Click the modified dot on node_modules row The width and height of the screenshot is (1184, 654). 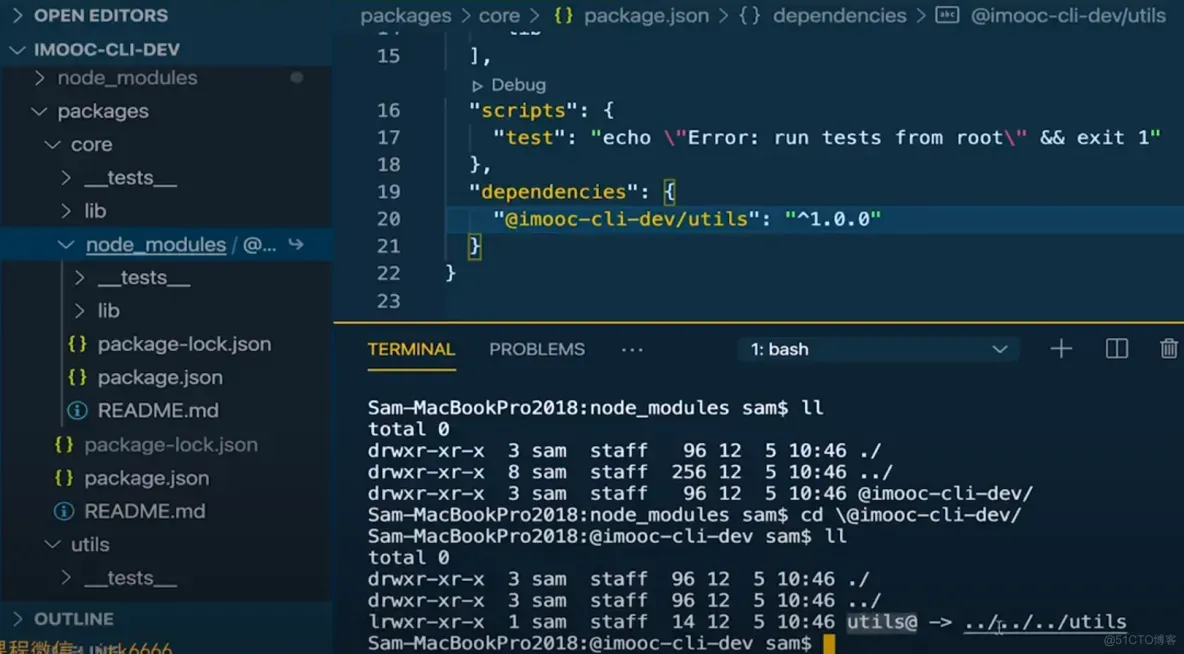(297, 78)
